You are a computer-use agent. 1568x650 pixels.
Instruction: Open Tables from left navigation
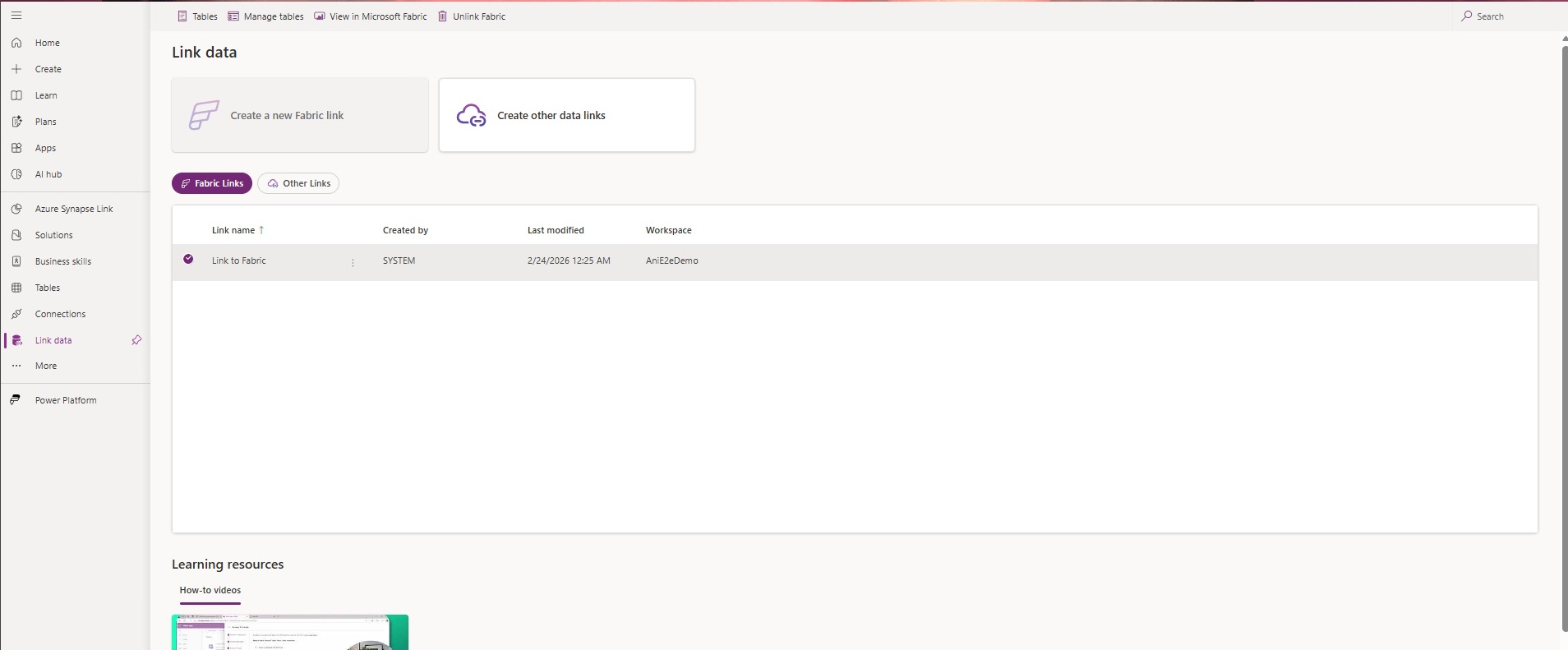click(x=48, y=288)
